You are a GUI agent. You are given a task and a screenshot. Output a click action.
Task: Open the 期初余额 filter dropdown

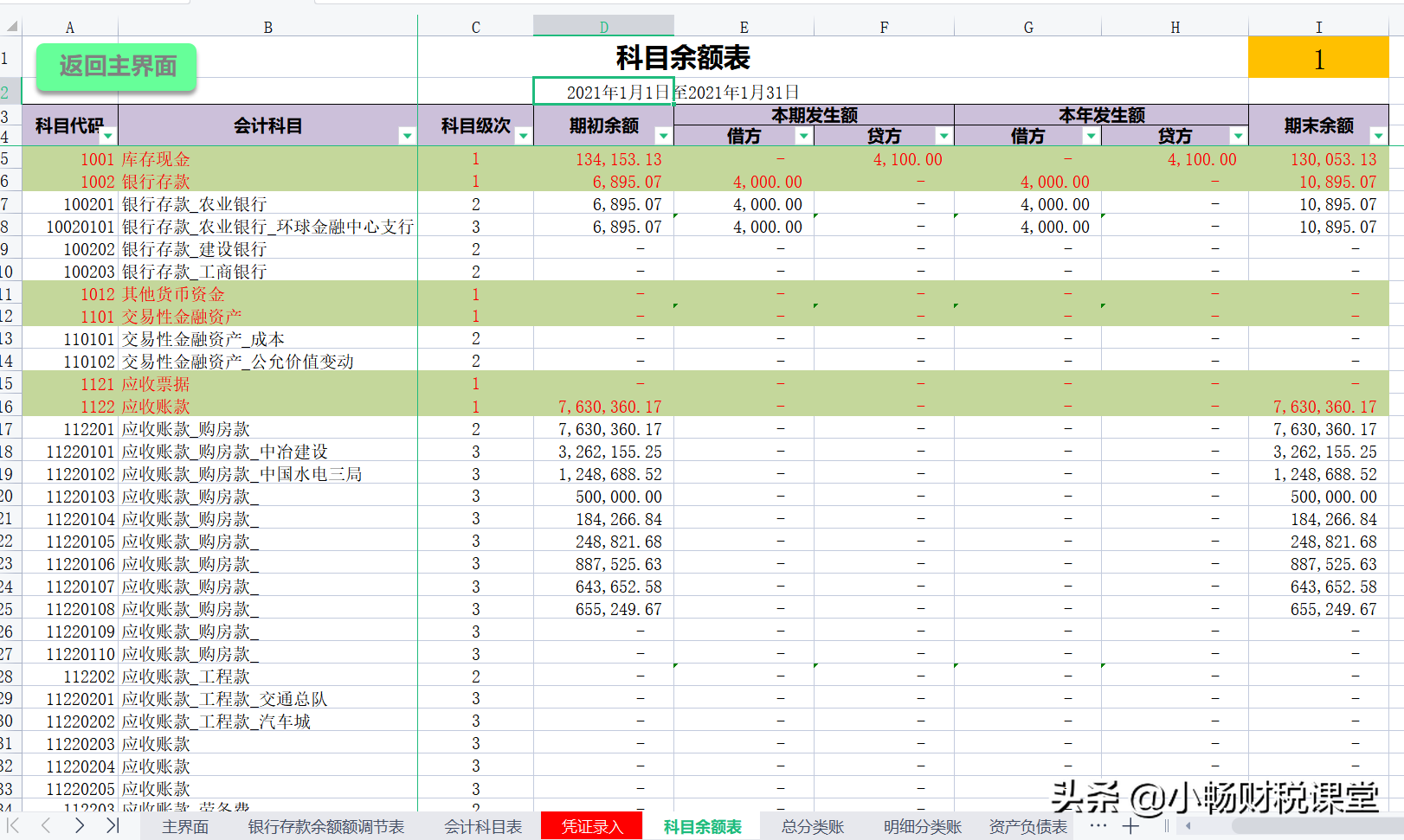[663, 136]
